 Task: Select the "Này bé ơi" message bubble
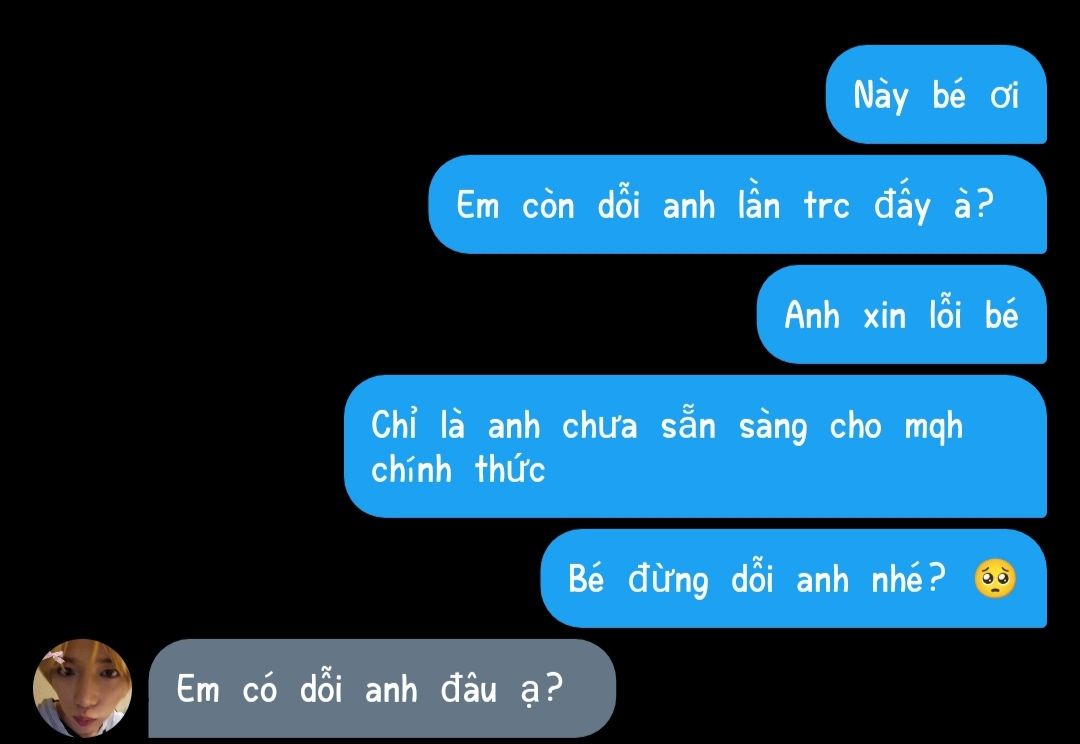936,94
